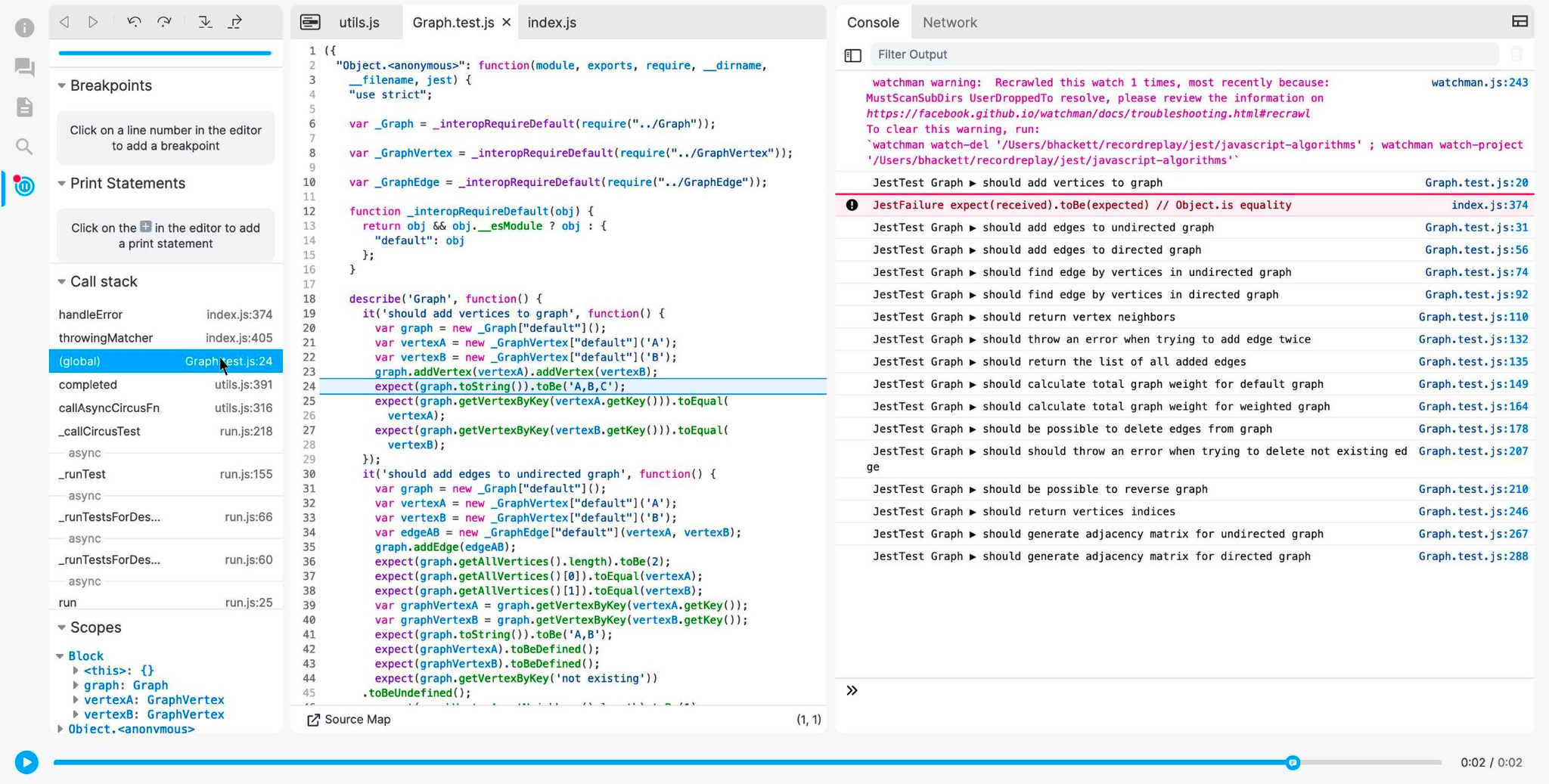Toggle the split console layout icon

tap(1520, 21)
